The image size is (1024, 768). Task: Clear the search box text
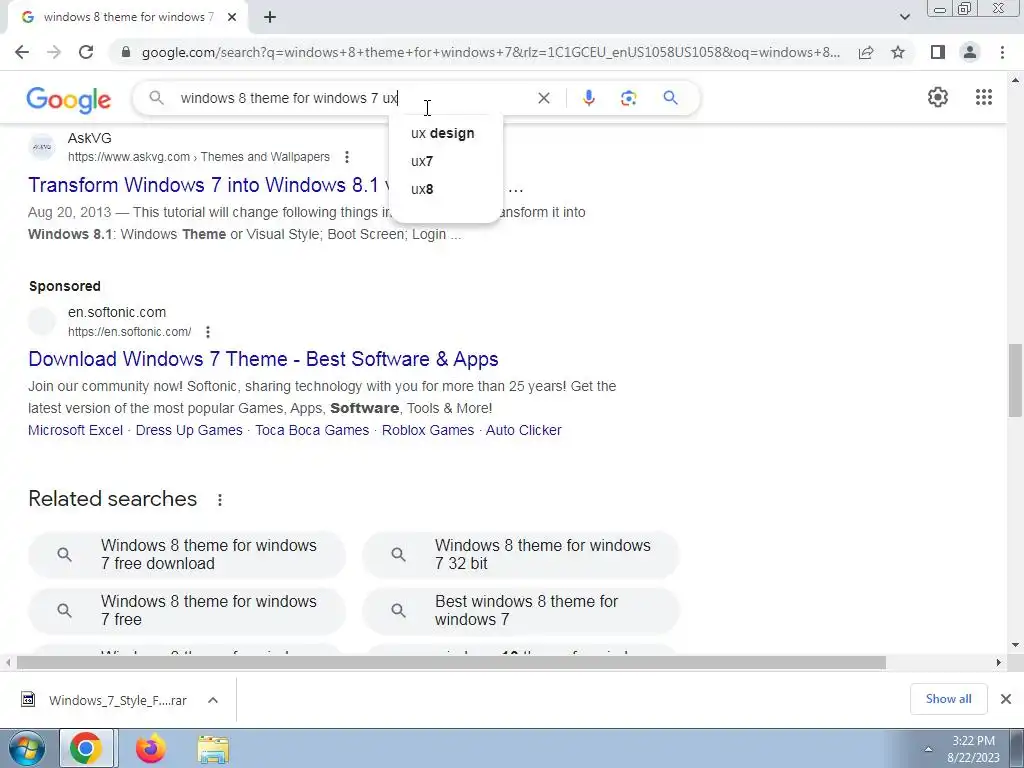coord(543,98)
